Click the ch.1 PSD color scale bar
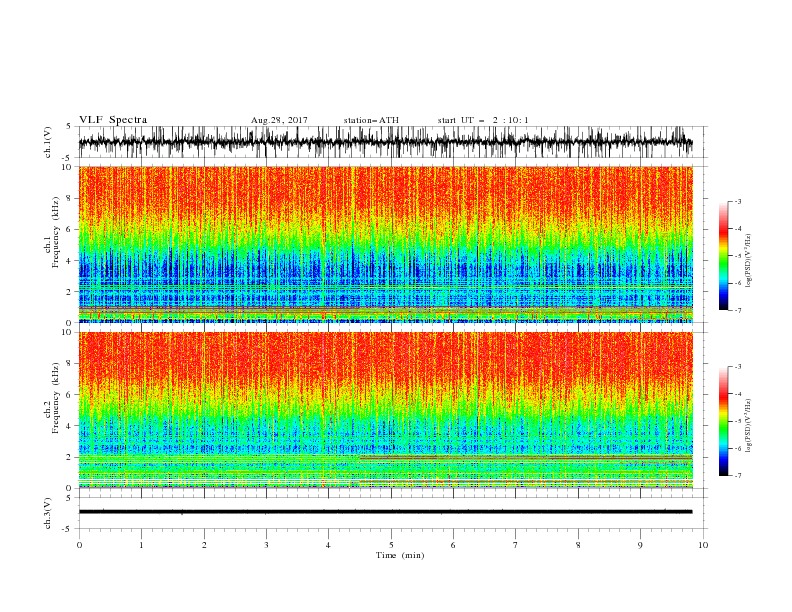The width and height of the screenshot is (792, 612). point(723,256)
